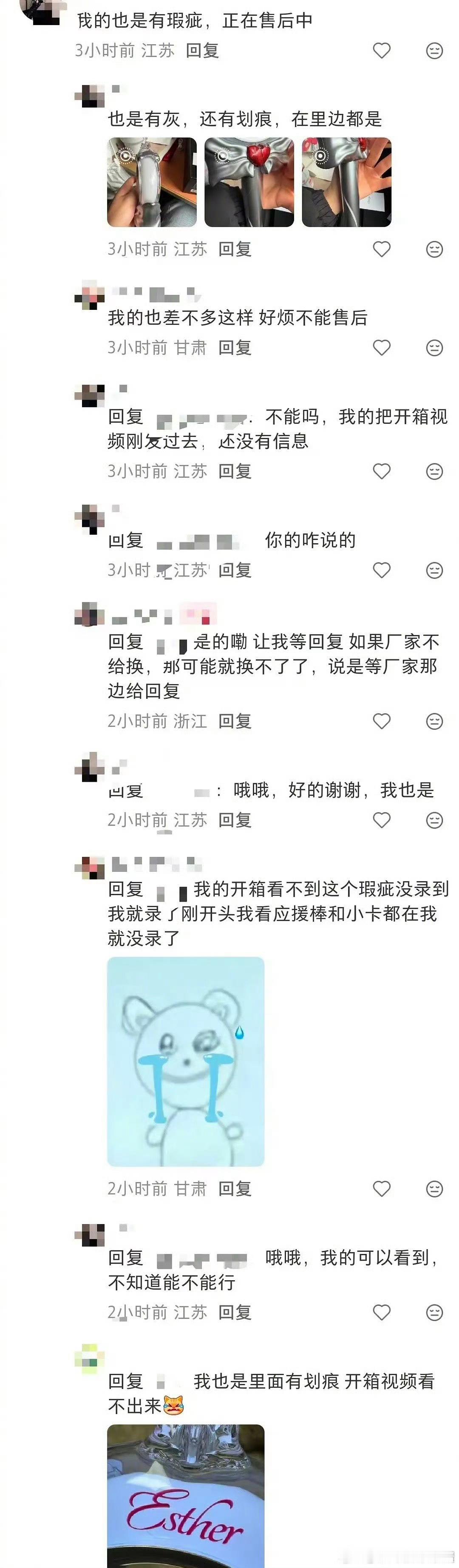459x1568 pixels.
Task: Like the comment '你的咋说的'
Action: [382, 570]
